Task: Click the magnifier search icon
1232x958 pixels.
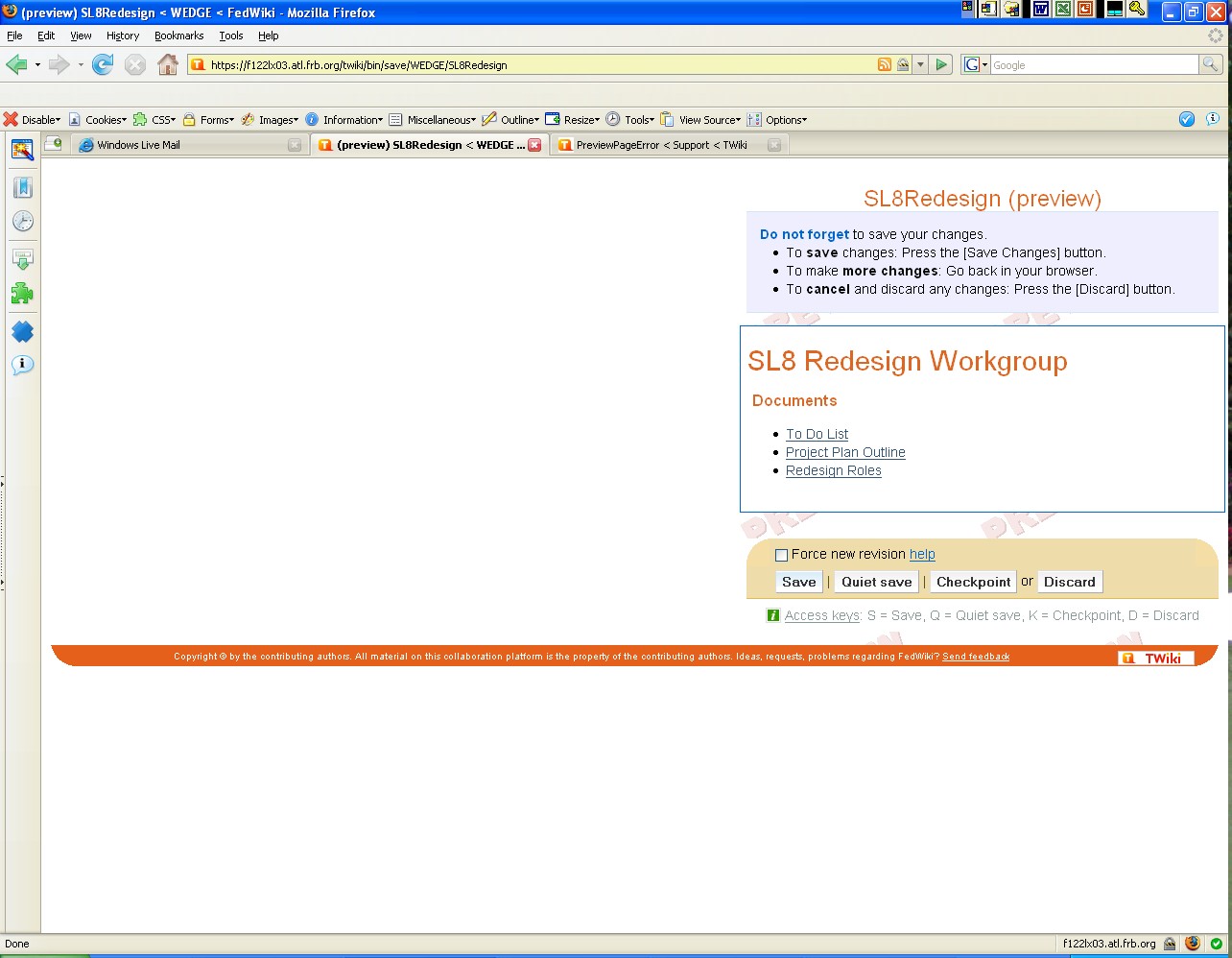Action: point(1211,65)
